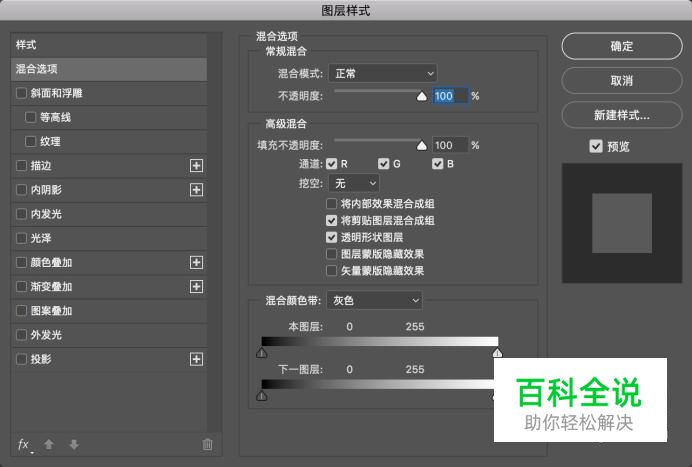
Task: Click the 不透明度 value field
Action: [x=450, y=96]
